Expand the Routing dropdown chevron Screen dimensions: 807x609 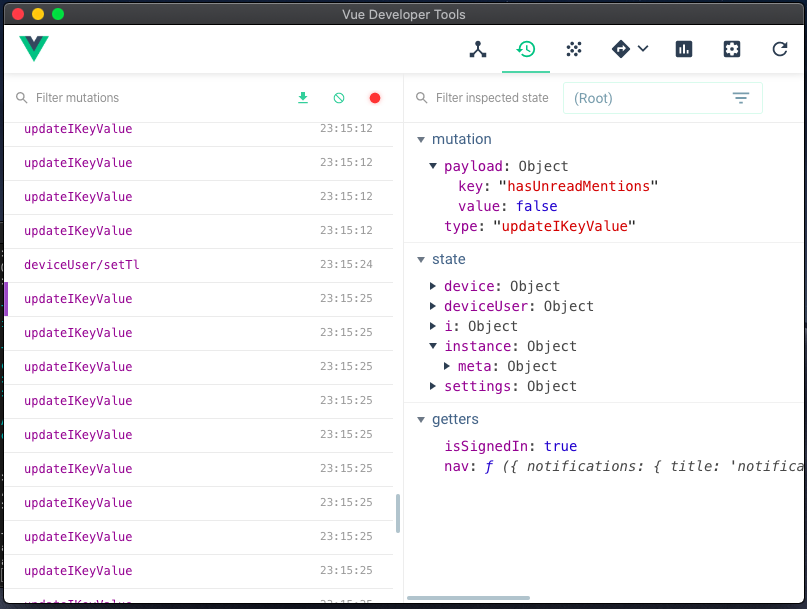click(643, 49)
